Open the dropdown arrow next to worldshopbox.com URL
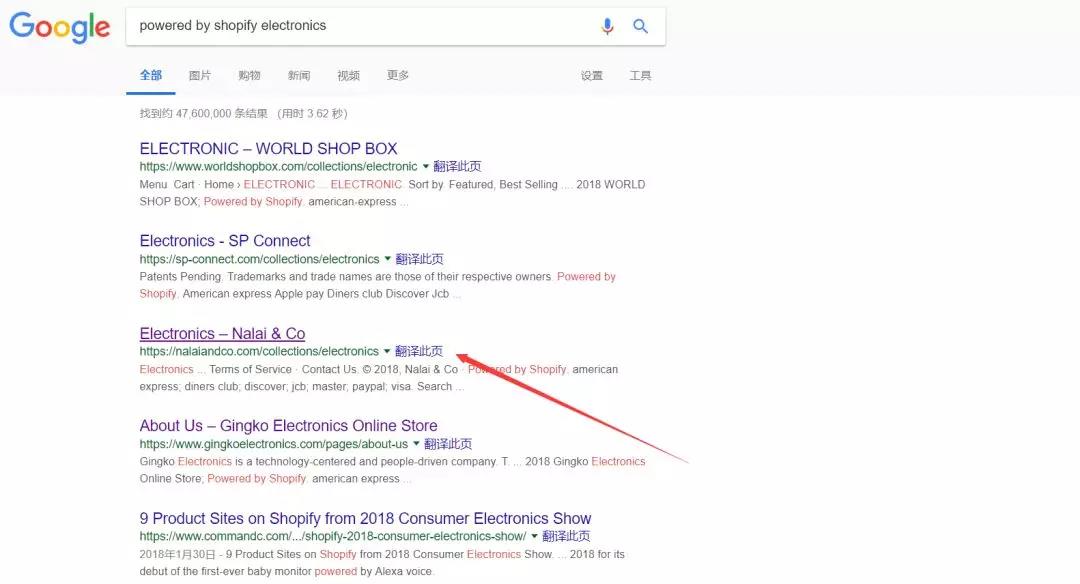The image size is (1080, 584). (425, 166)
